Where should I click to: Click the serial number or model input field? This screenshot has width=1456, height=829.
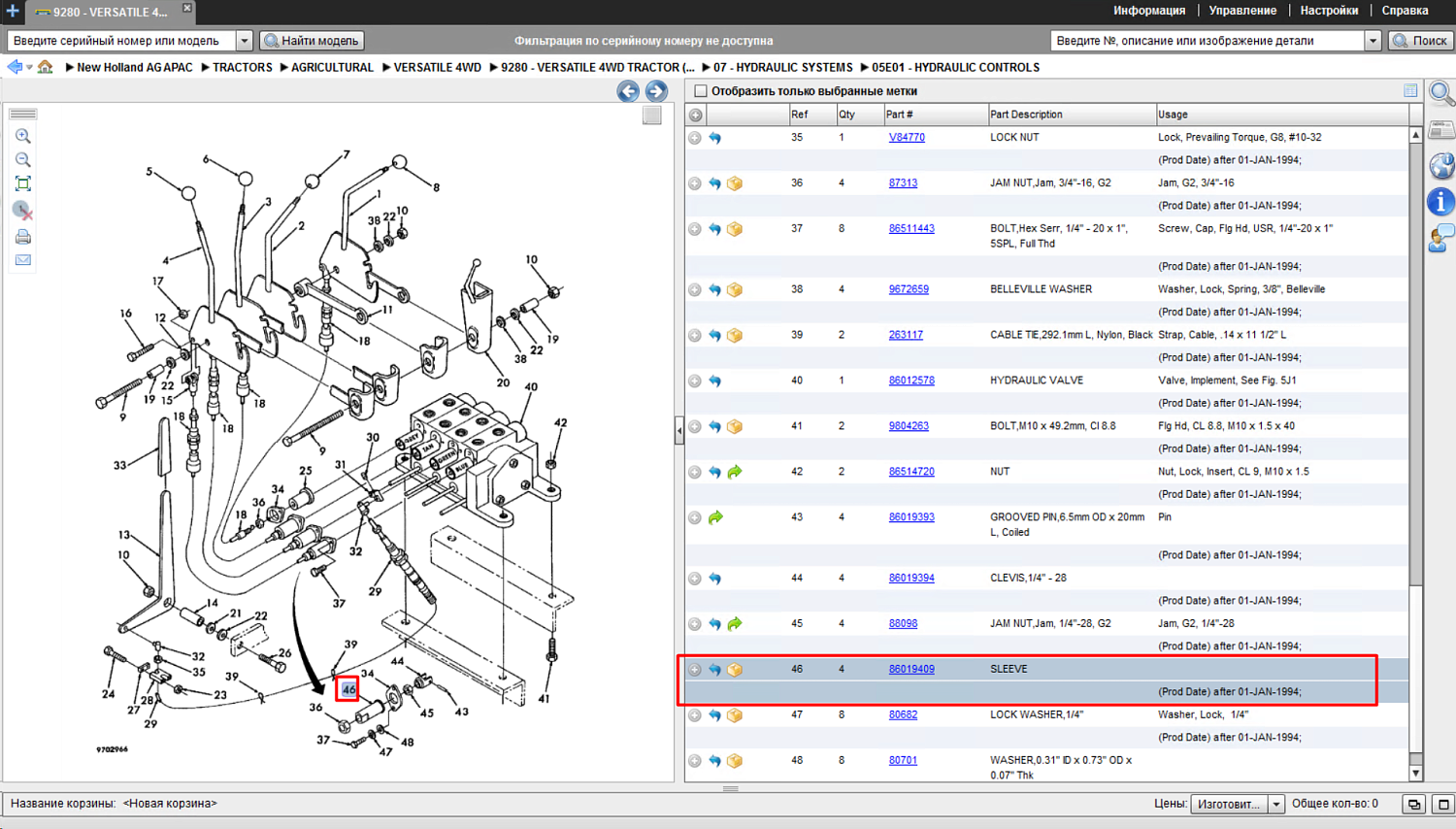122,41
